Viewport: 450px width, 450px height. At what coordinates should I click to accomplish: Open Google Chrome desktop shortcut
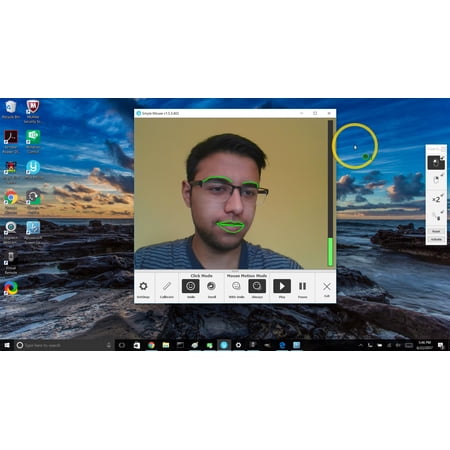11,201
